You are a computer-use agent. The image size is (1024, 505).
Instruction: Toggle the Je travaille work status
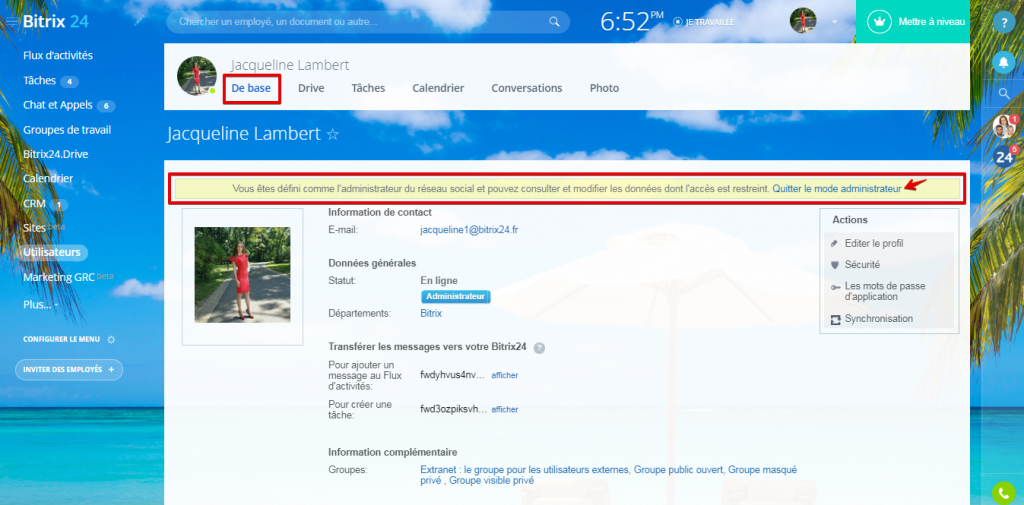click(704, 22)
